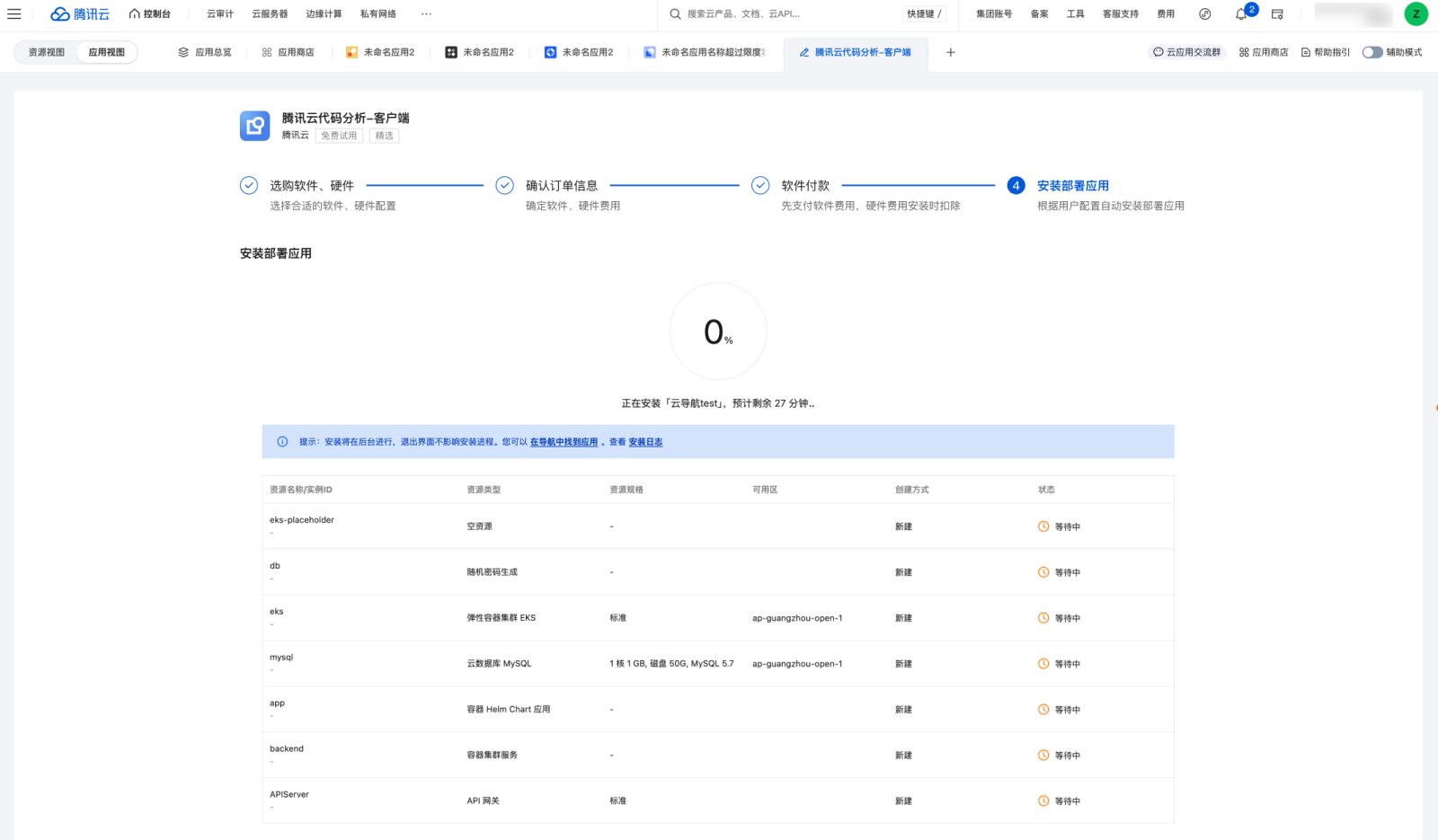The width and height of the screenshot is (1438, 840).
Task: Click the circular mini-program icon in header
Action: [x=1205, y=14]
